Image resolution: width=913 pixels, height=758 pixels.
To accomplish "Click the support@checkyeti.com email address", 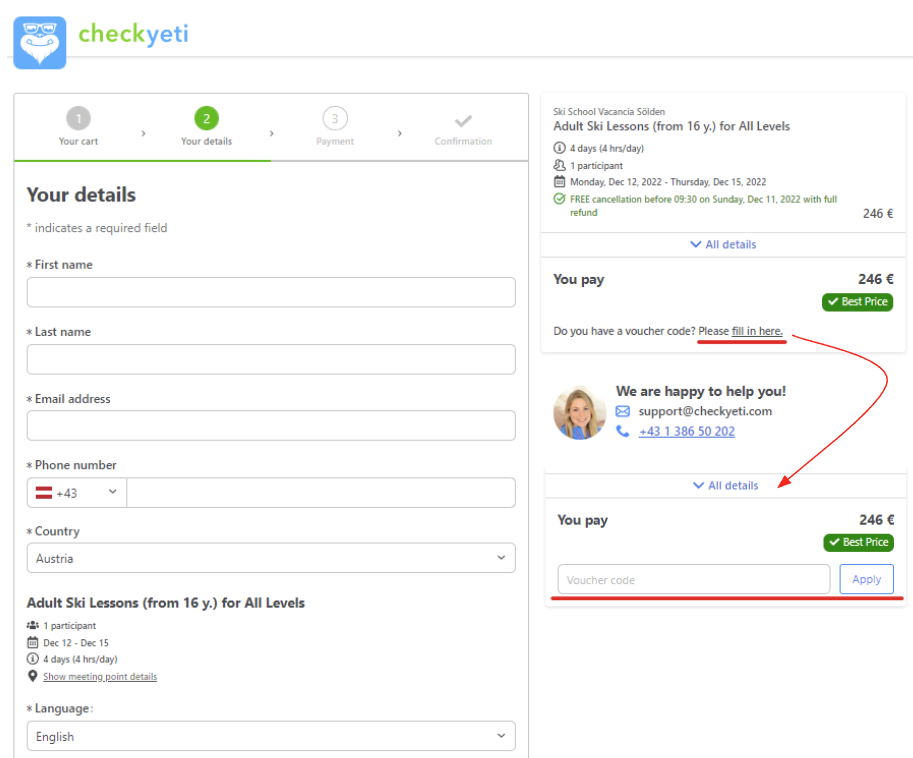I will (705, 412).
